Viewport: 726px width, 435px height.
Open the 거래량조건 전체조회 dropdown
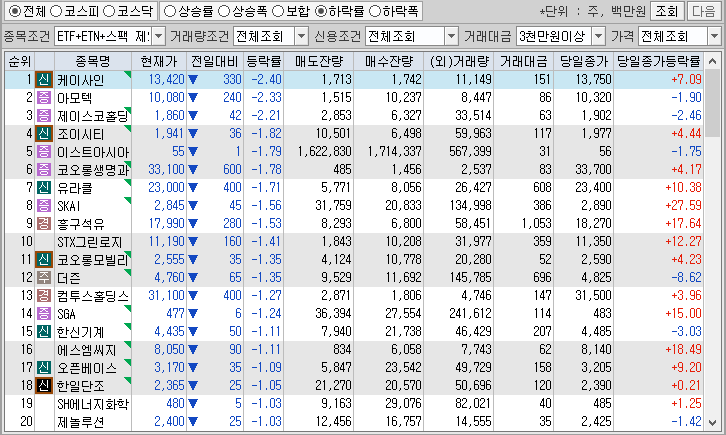click(x=301, y=36)
